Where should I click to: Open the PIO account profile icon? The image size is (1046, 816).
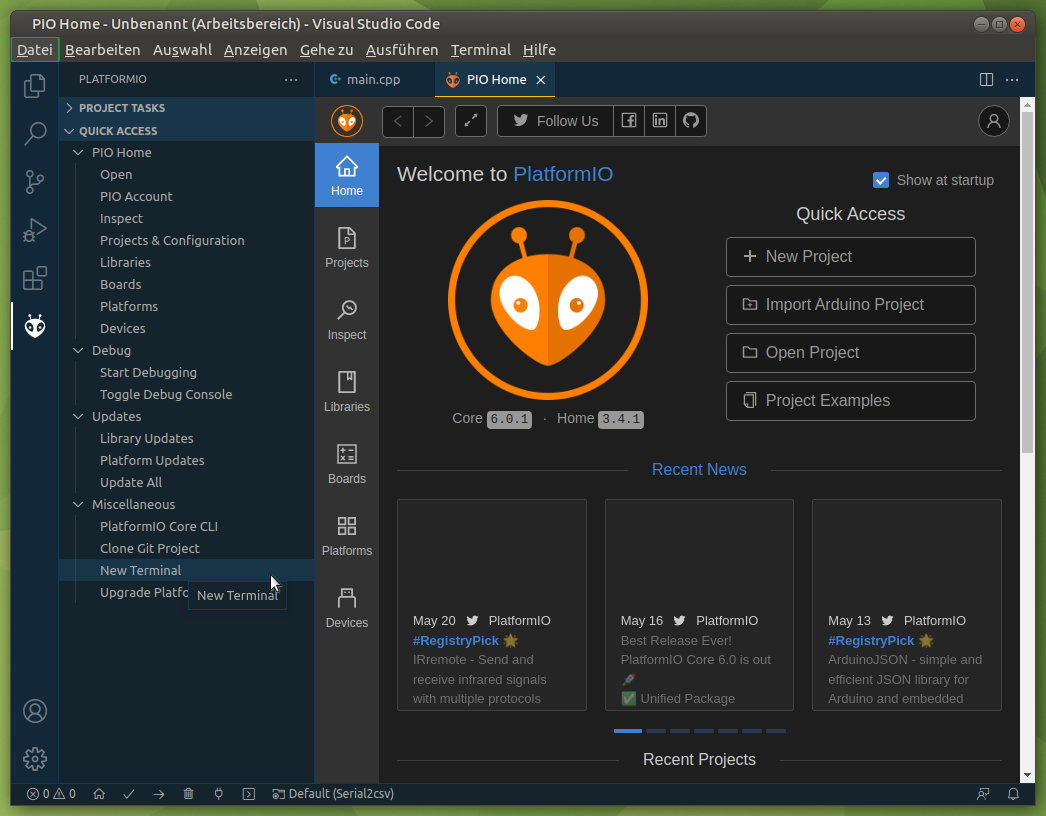(993, 121)
